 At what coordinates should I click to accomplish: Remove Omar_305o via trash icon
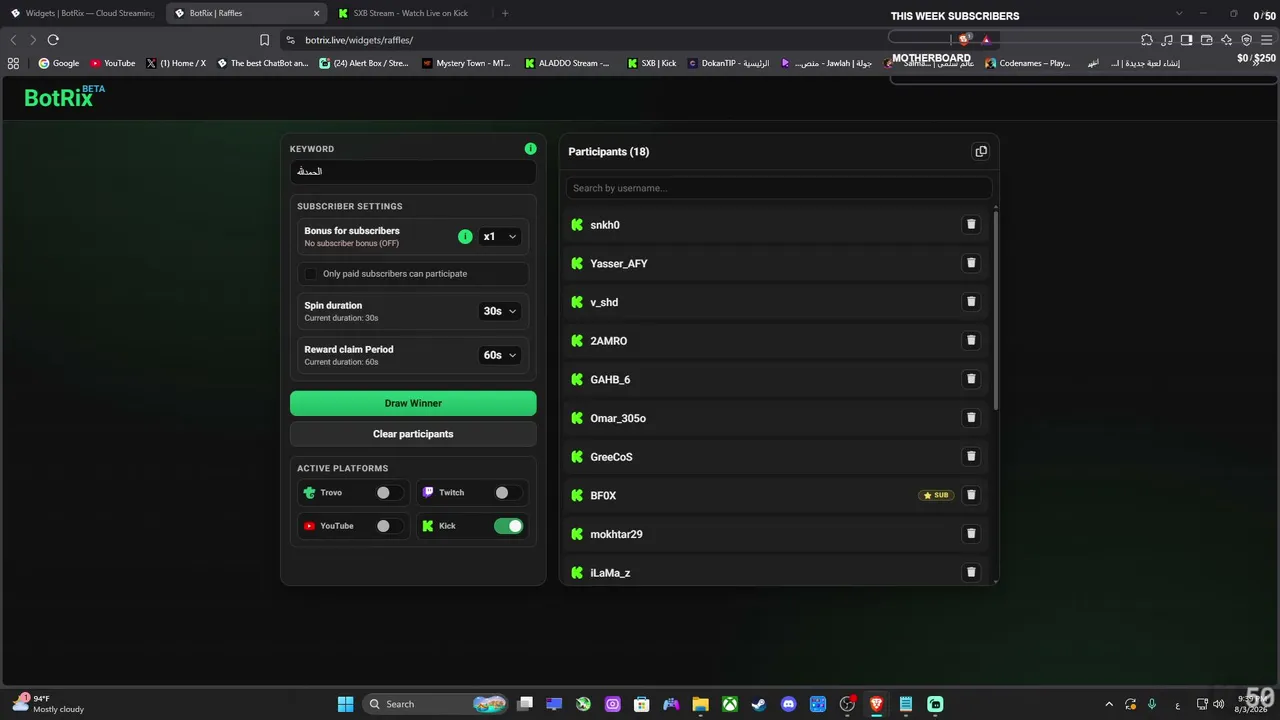[x=971, y=418]
